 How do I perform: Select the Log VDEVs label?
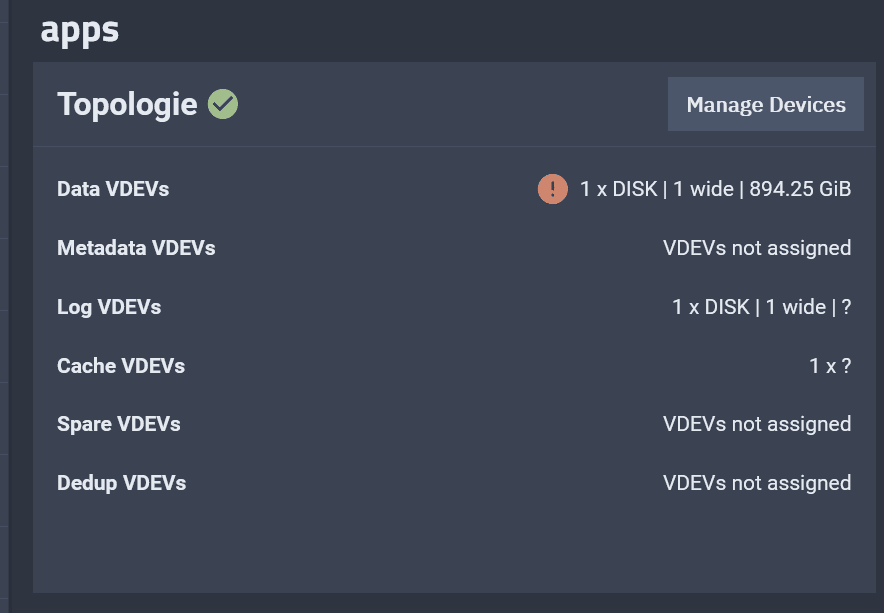coord(109,307)
